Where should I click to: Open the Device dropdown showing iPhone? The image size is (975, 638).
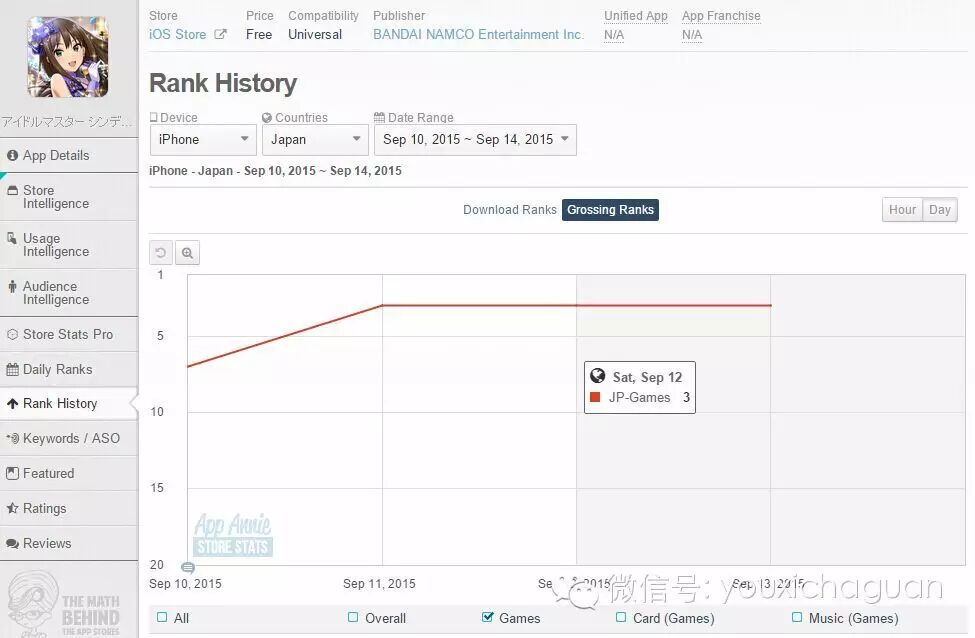pos(203,140)
